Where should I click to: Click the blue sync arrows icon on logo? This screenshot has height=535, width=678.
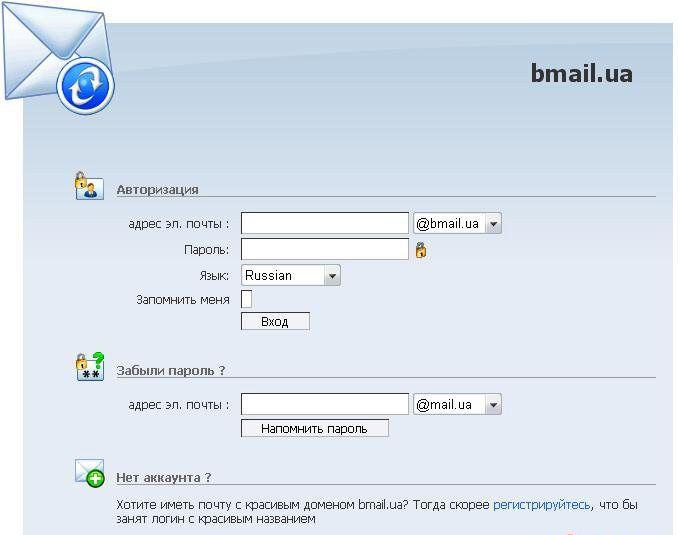(85, 86)
